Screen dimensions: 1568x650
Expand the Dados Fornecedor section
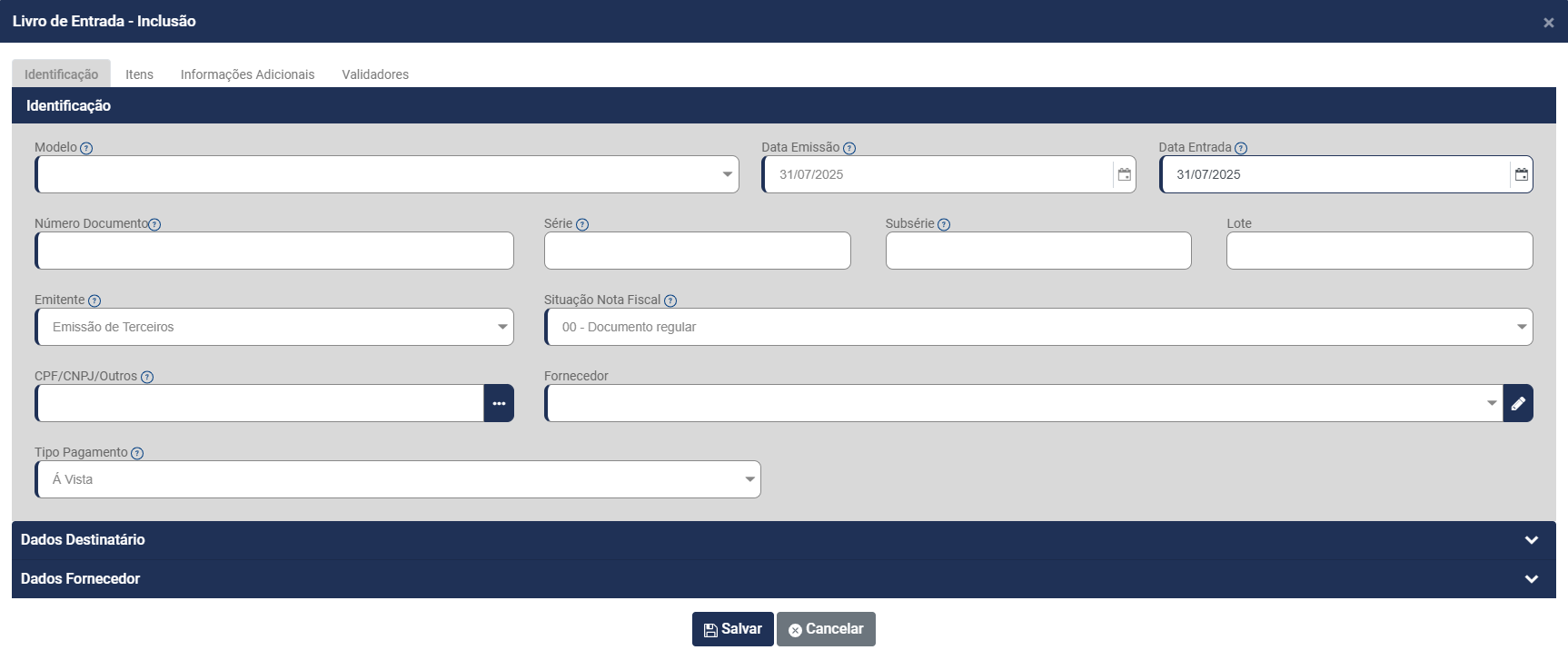tap(784, 579)
